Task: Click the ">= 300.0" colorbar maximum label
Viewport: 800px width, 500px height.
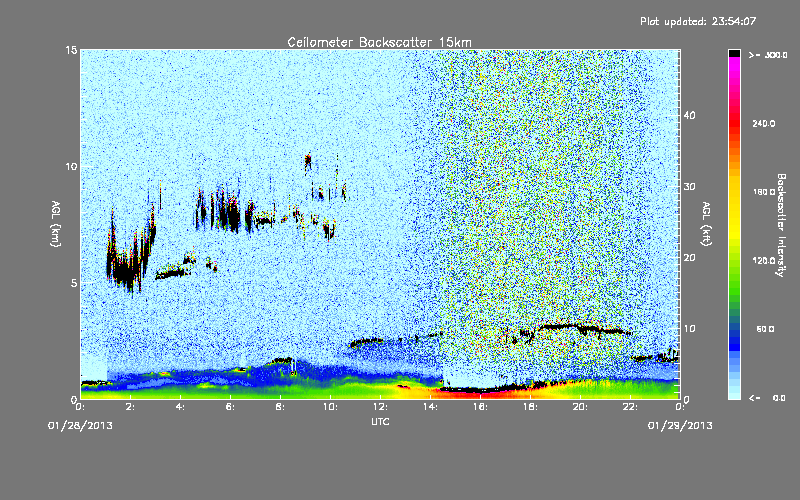Action: (767, 55)
